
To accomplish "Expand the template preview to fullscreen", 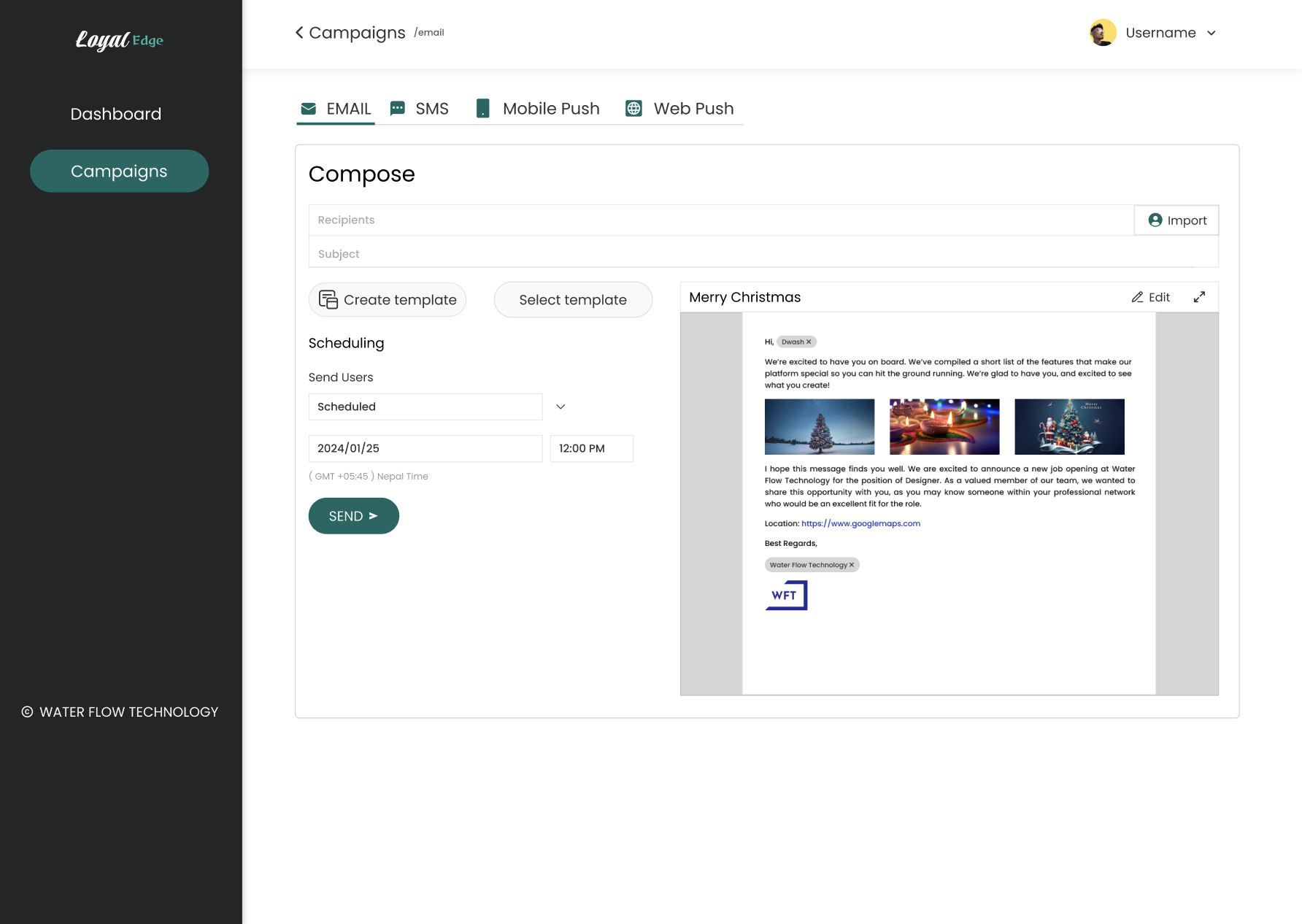I will click(x=1199, y=297).
